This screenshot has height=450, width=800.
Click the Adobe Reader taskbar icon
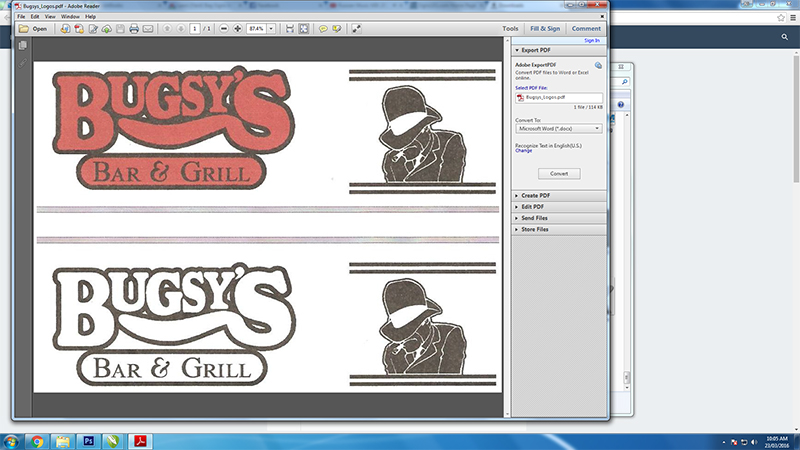click(x=141, y=441)
